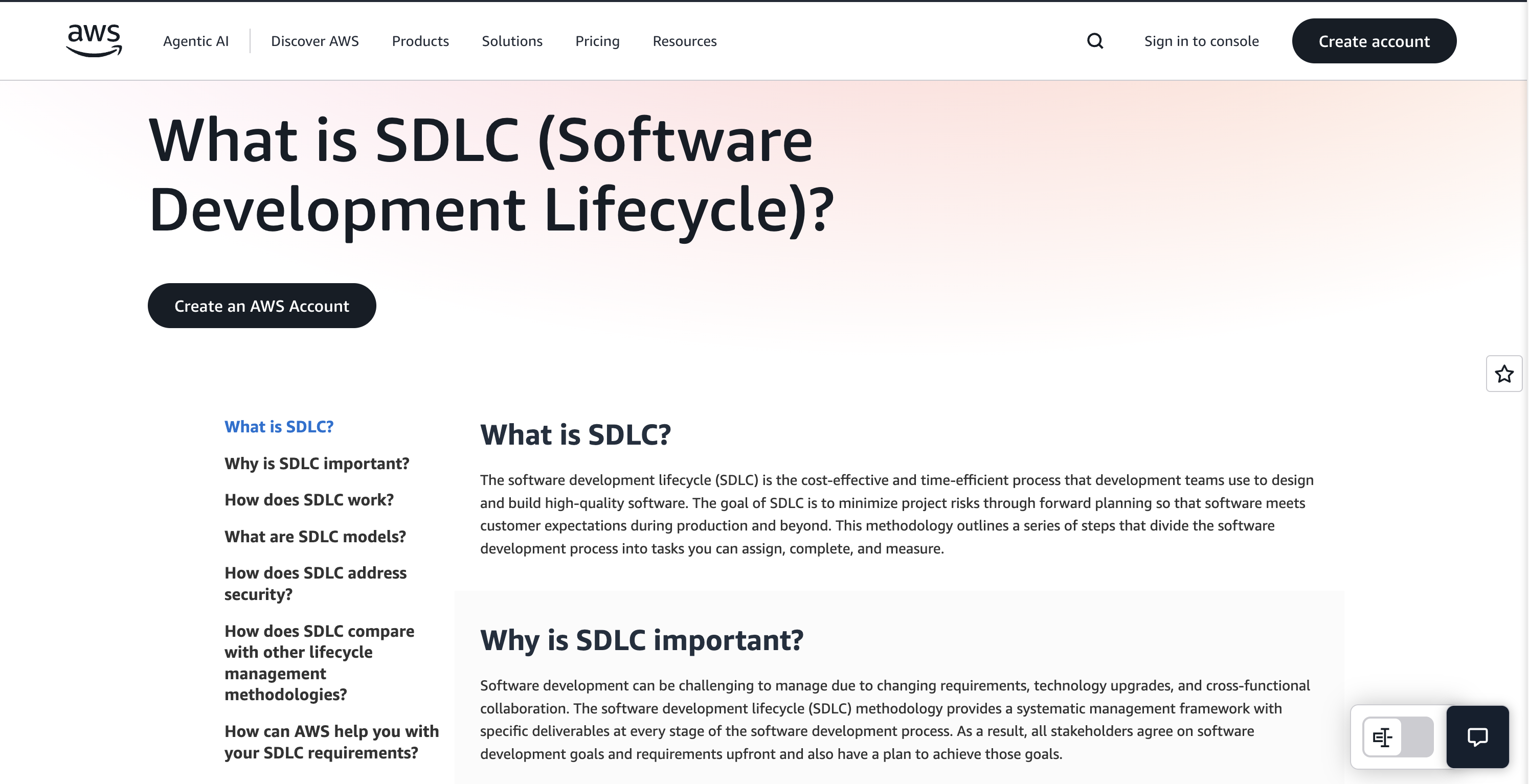Screen dimensions: 1529x784
Task: Open Sign in to console
Action: pyautogui.click(x=1201, y=41)
